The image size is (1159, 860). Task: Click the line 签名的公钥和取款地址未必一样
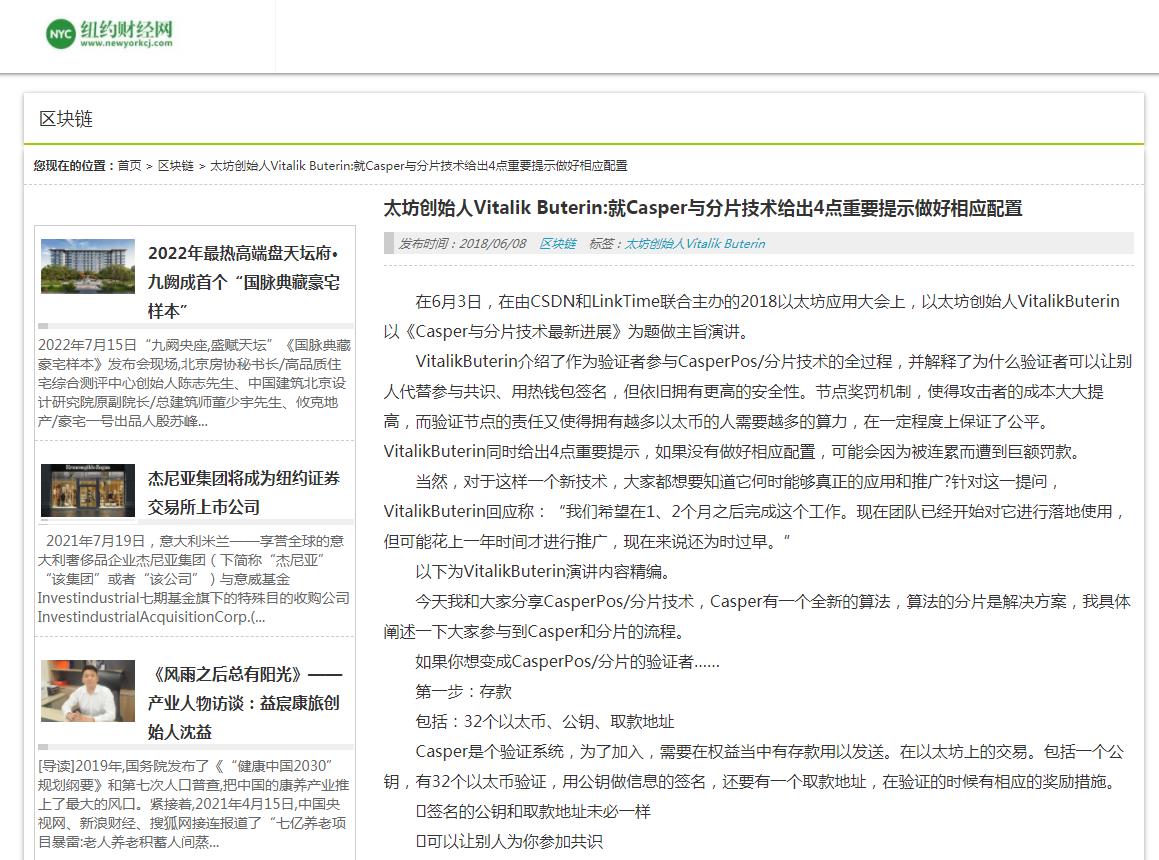533,812
